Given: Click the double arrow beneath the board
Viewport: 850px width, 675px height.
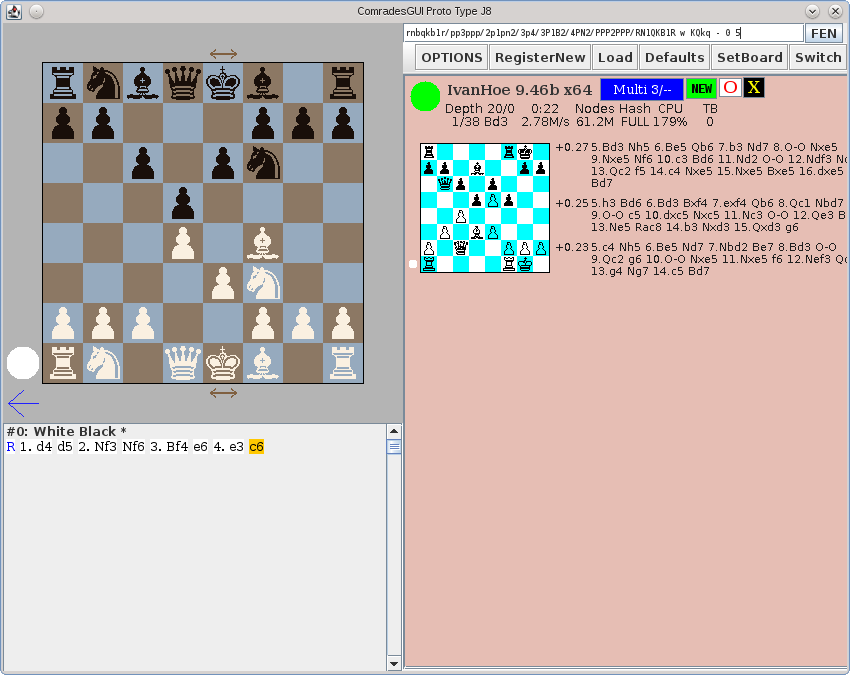Looking at the screenshot, I should pos(223,393).
